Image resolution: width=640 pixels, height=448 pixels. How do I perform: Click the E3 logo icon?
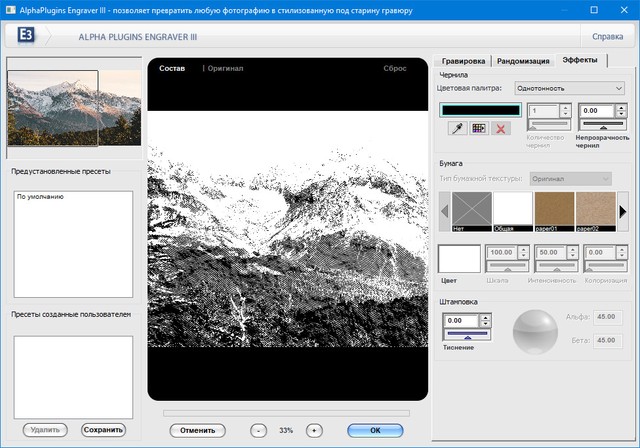(26, 35)
